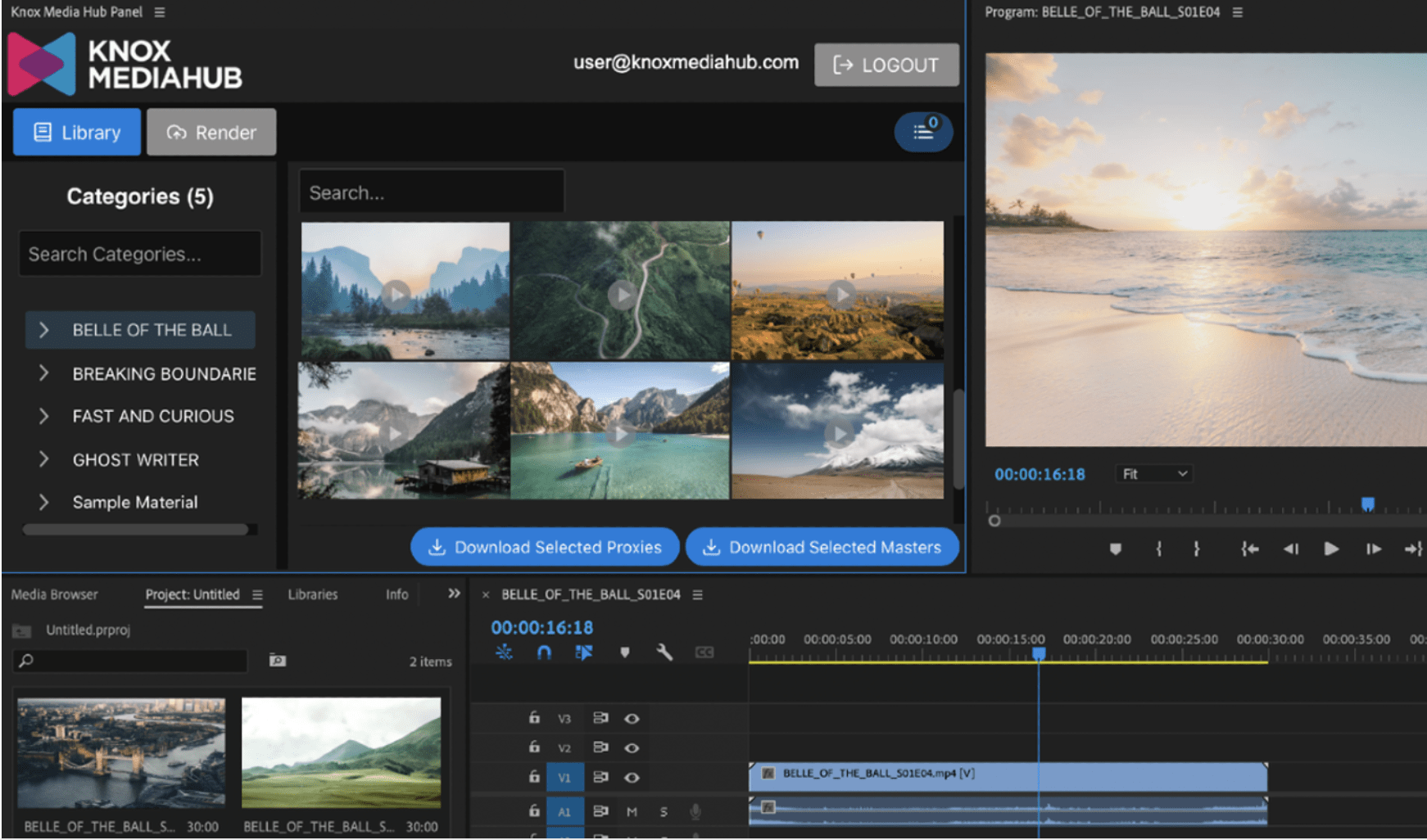Image resolution: width=1427 pixels, height=840 pixels.
Task: Toggle track output visibility for track V1
Action: click(x=632, y=777)
